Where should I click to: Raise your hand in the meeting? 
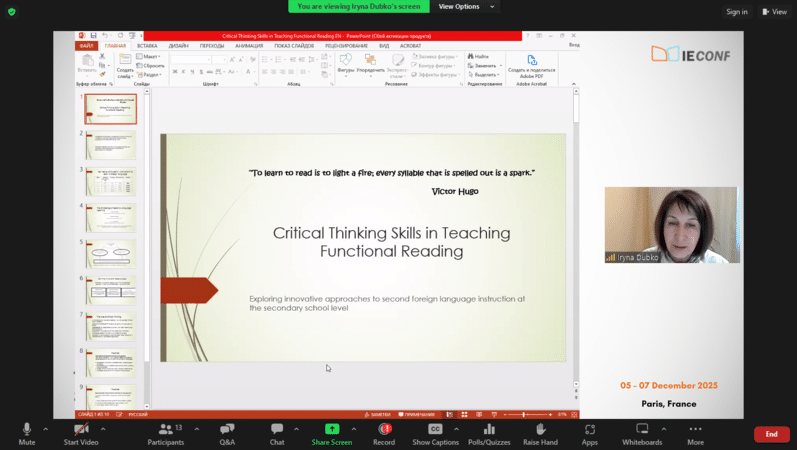(539, 433)
